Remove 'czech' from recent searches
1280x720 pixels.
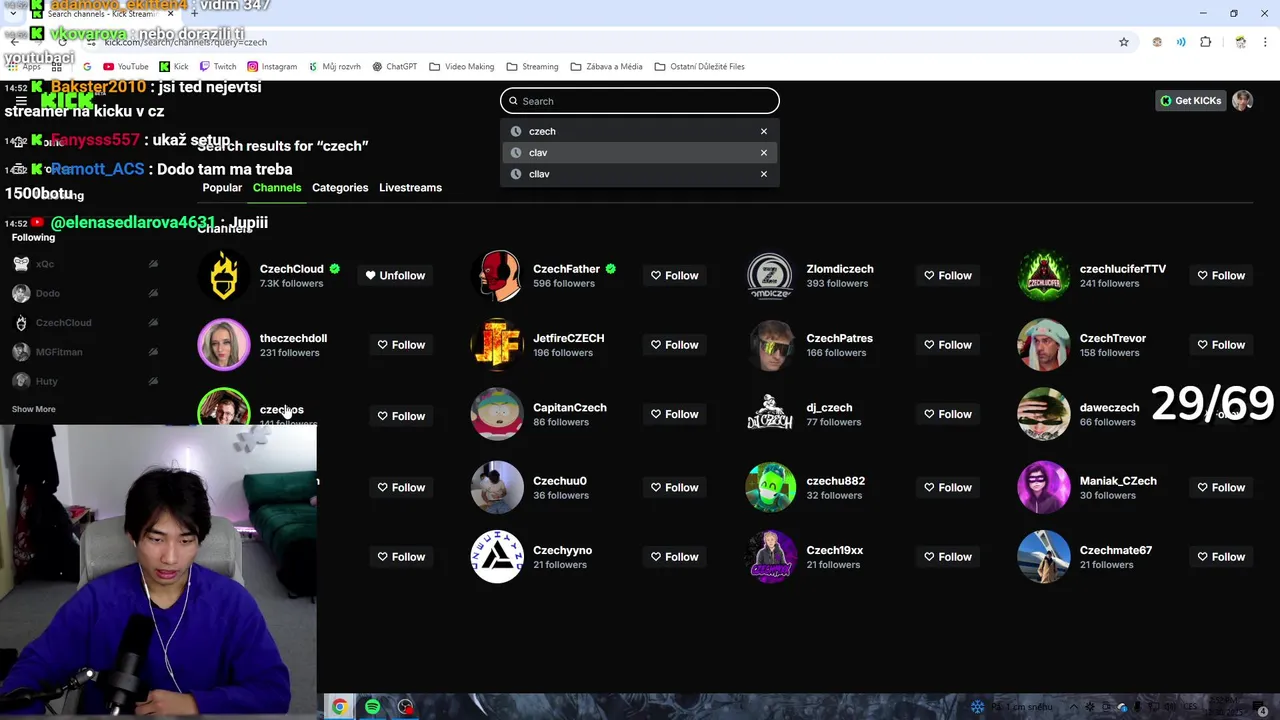pyautogui.click(x=764, y=131)
